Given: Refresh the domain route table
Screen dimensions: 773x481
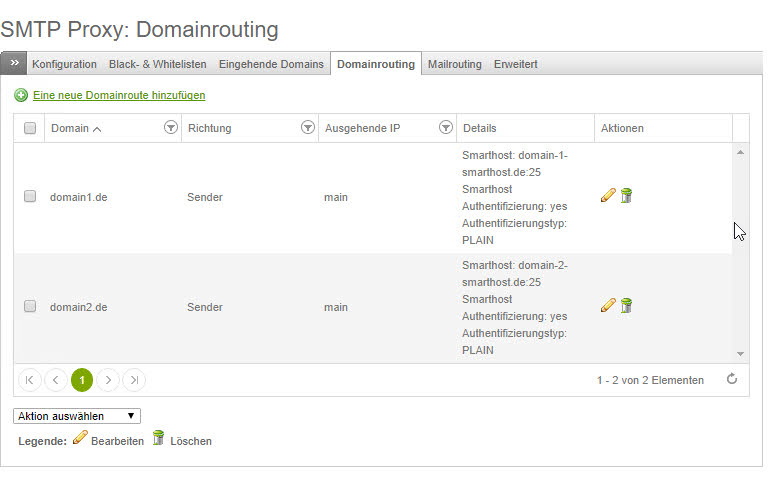Looking at the screenshot, I should (x=732, y=379).
